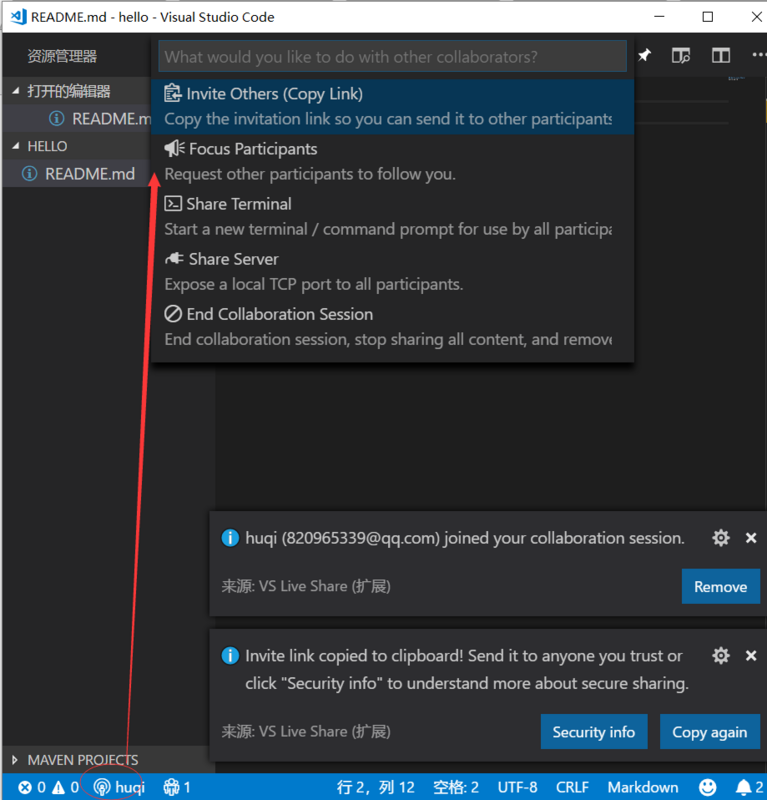Minimize the Visual Studio Code window
This screenshot has width=767, height=800.
659,17
